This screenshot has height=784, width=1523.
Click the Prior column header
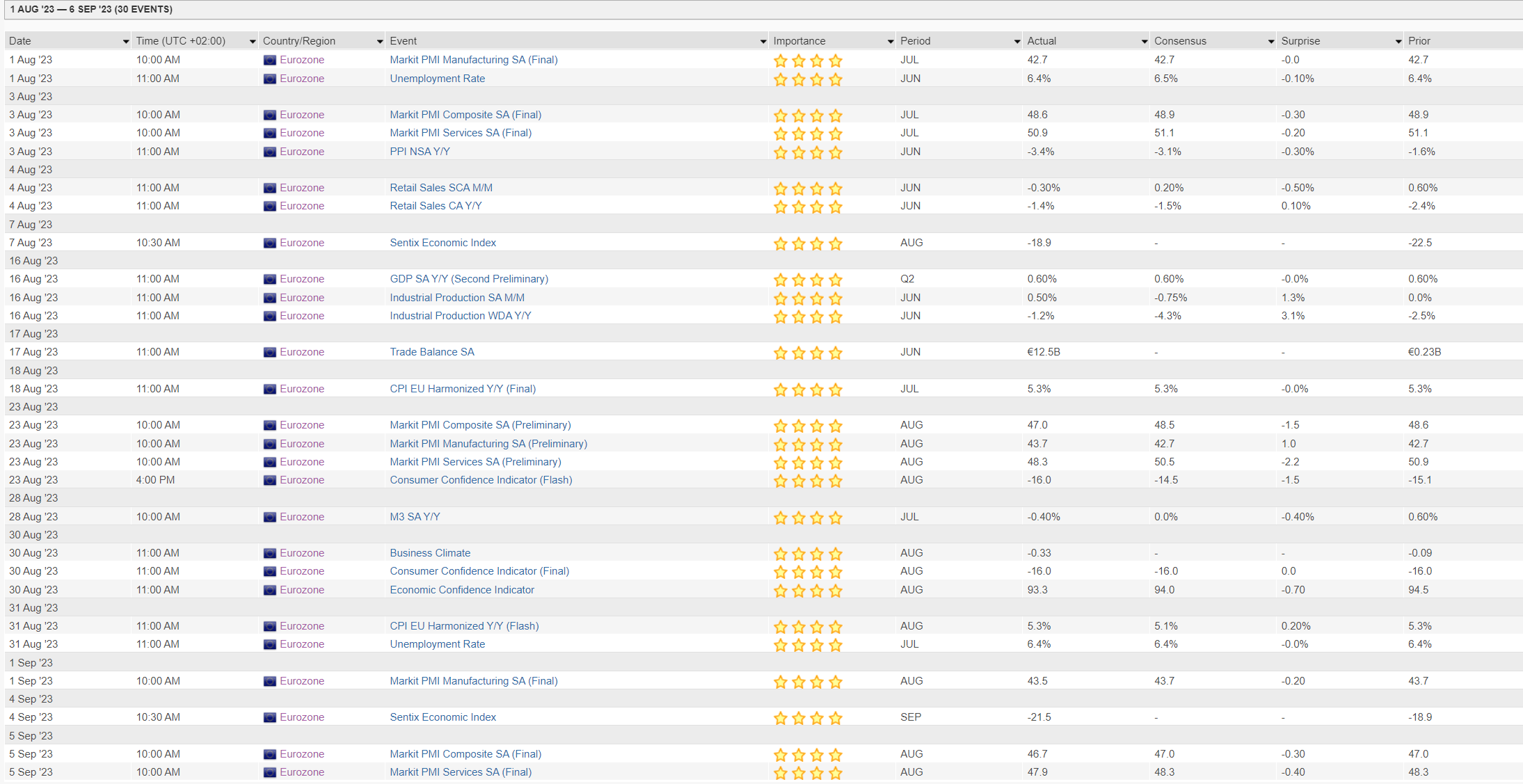(x=1419, y=41)
